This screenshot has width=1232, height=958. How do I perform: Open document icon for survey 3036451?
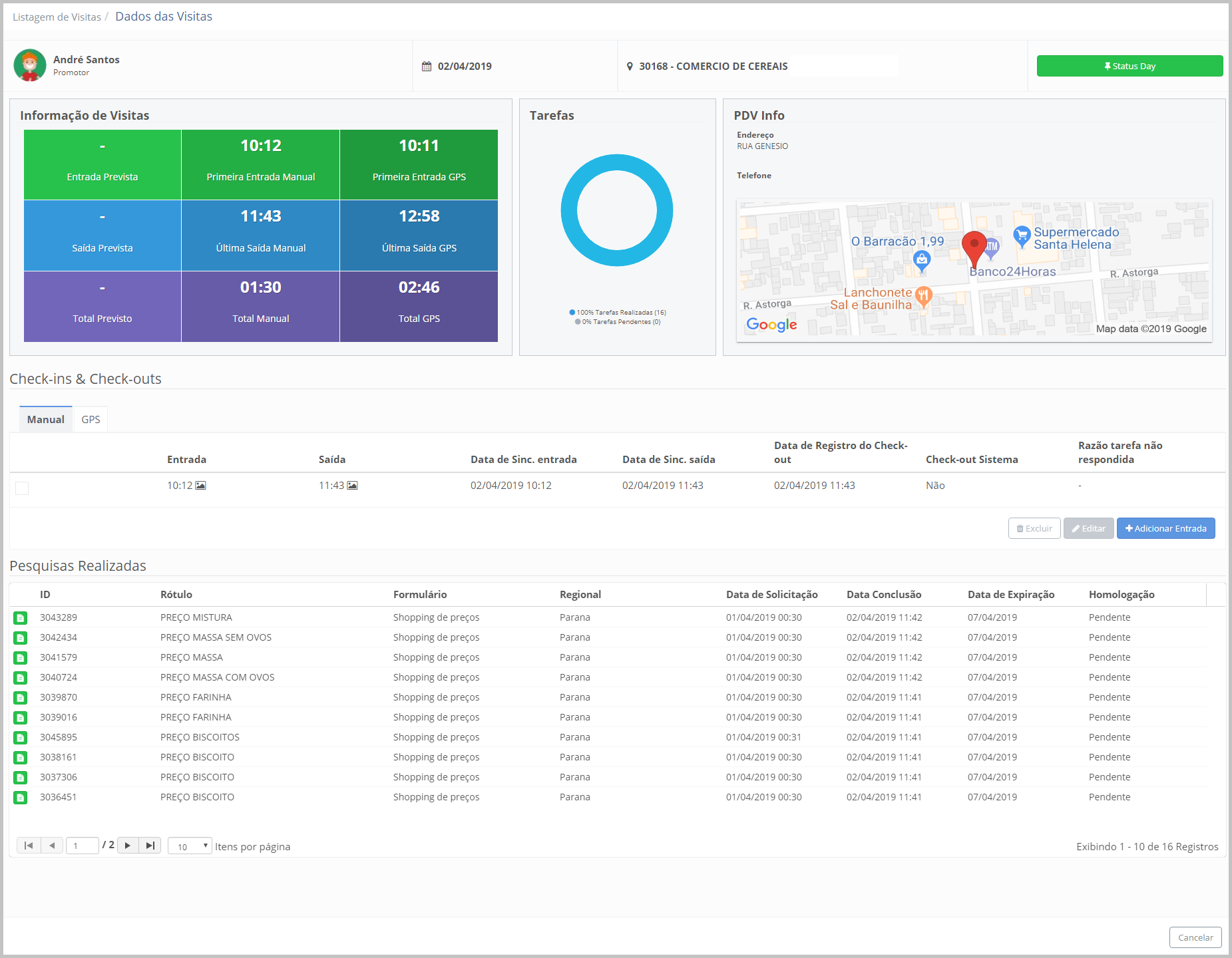21,798
